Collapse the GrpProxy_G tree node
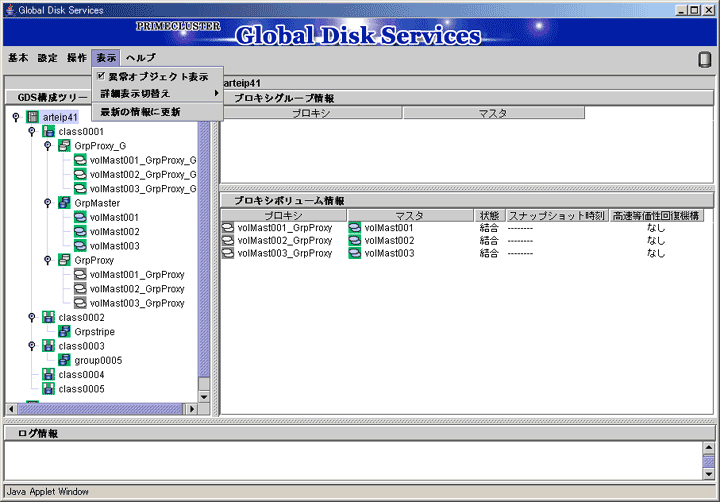Image resolution: width=720 pixels, height=502 pixels. coord(47,146)
